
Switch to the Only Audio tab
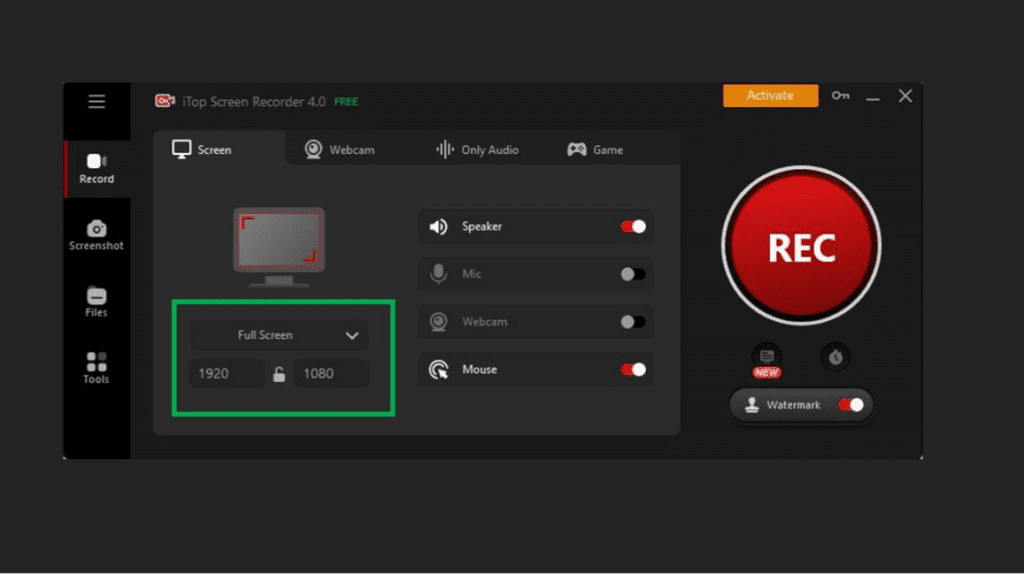(477, 150)
